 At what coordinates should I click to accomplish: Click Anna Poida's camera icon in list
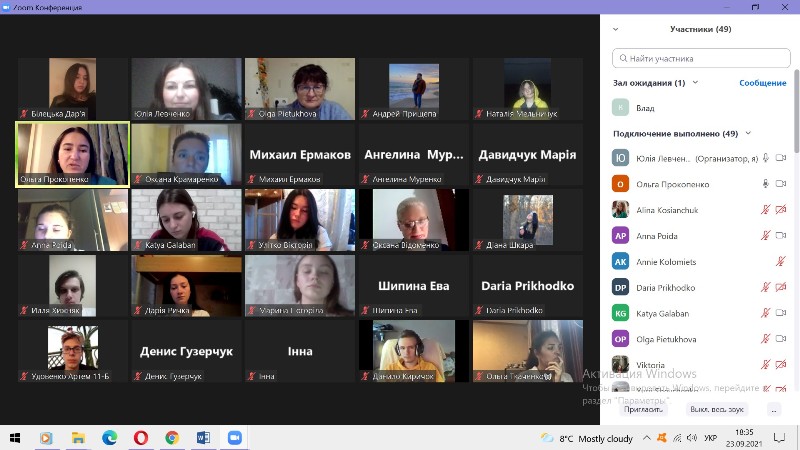(x=781, y=235)
